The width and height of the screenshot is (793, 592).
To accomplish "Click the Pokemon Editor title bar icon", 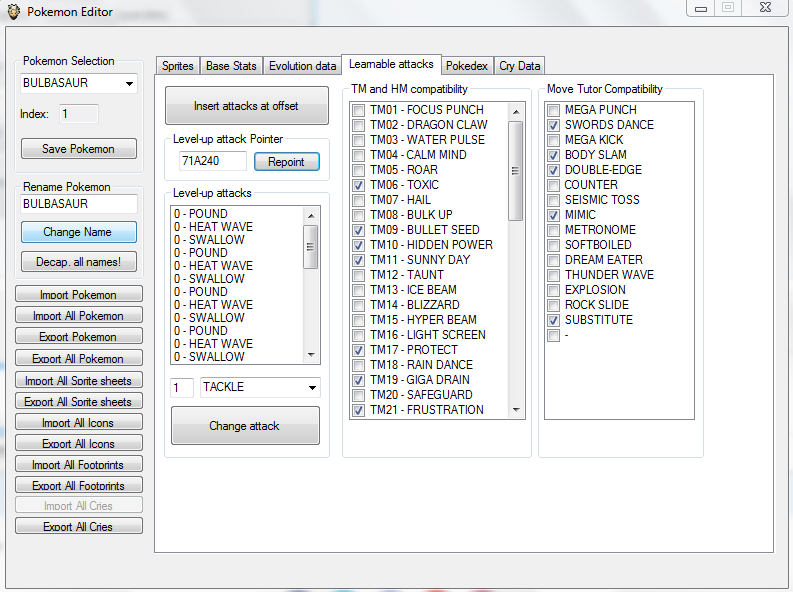I will point(13,12).
